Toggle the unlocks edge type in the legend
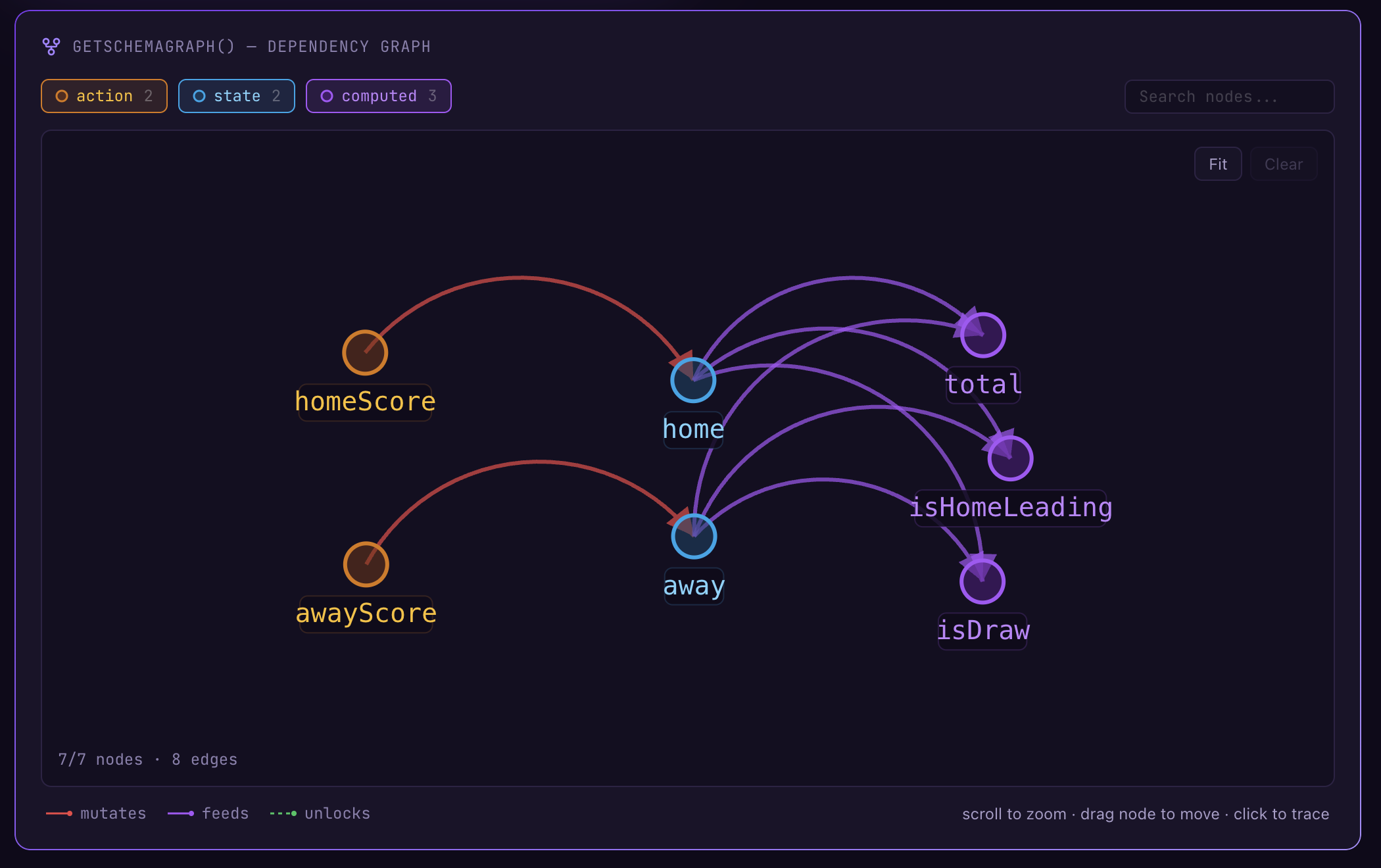Screen dimensions: 1381x868 [x=320, y=813]
